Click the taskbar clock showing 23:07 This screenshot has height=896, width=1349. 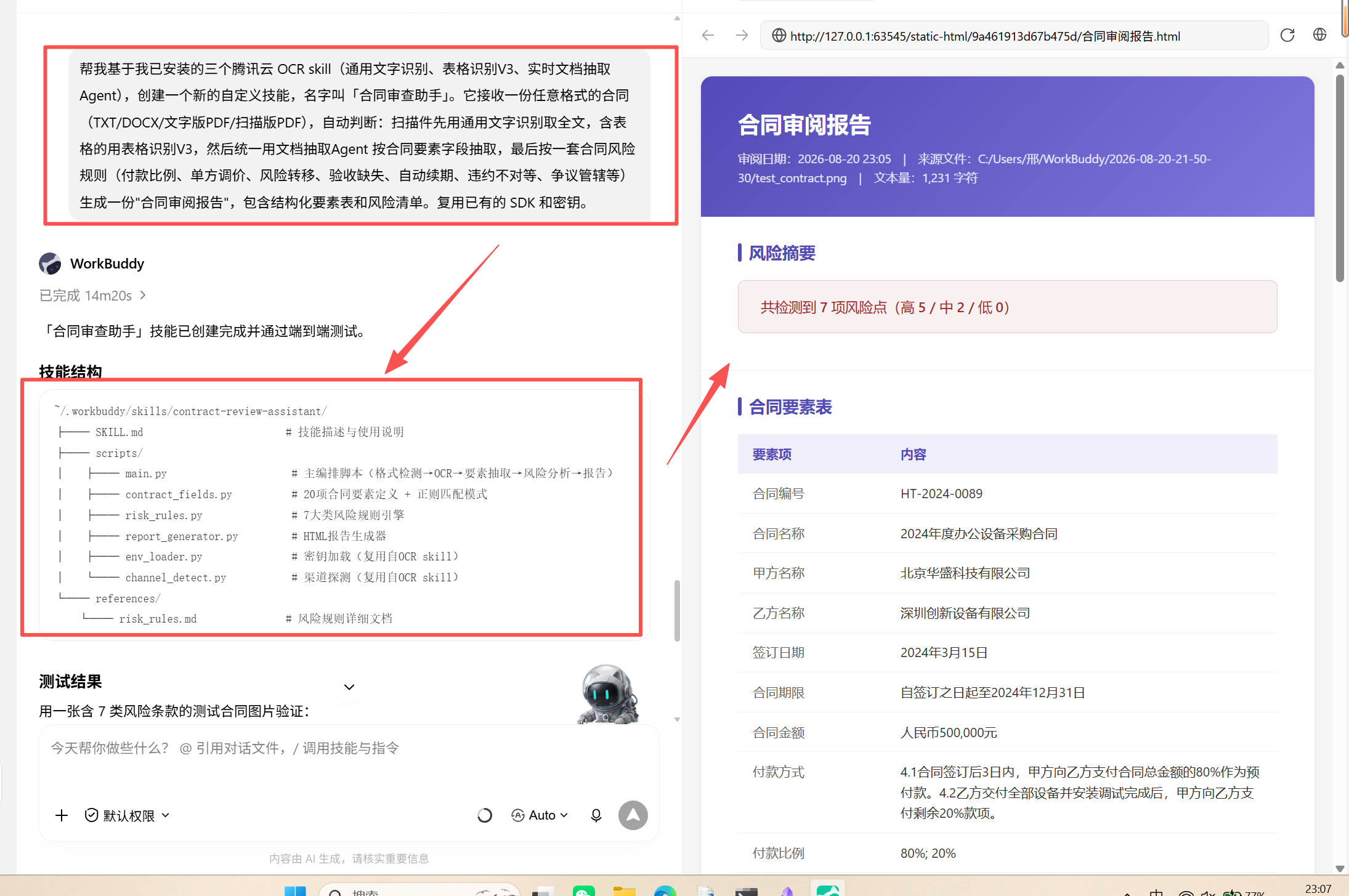(1318, 889)
